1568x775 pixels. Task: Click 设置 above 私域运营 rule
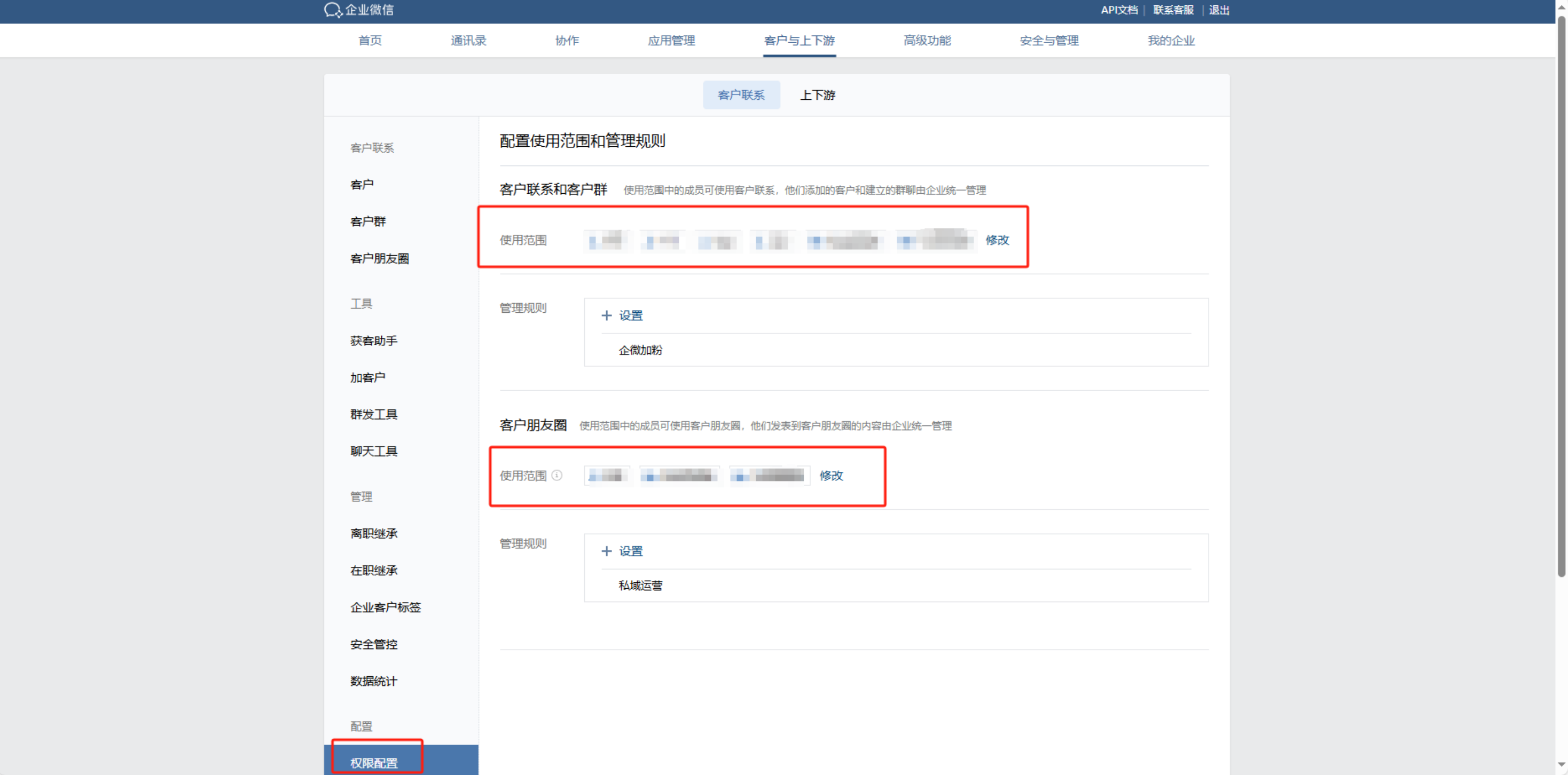(x=631, y=550)
